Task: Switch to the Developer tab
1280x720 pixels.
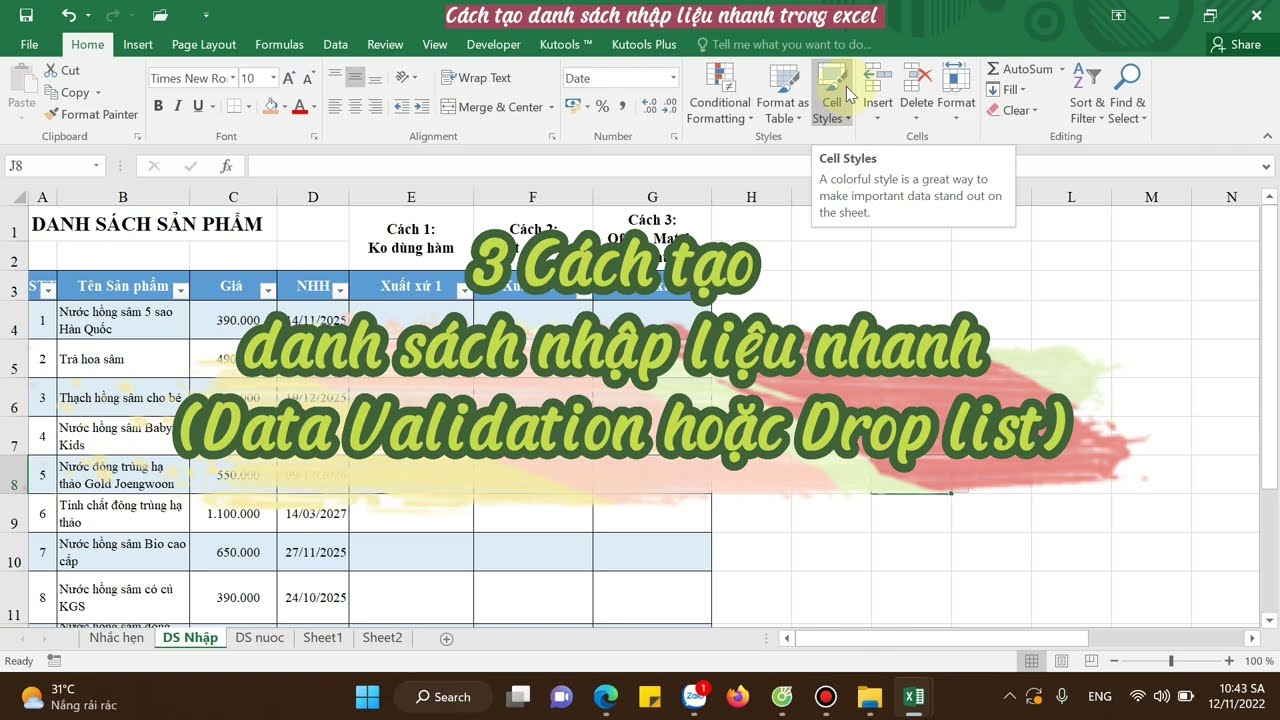Action: tap(493, 44)
